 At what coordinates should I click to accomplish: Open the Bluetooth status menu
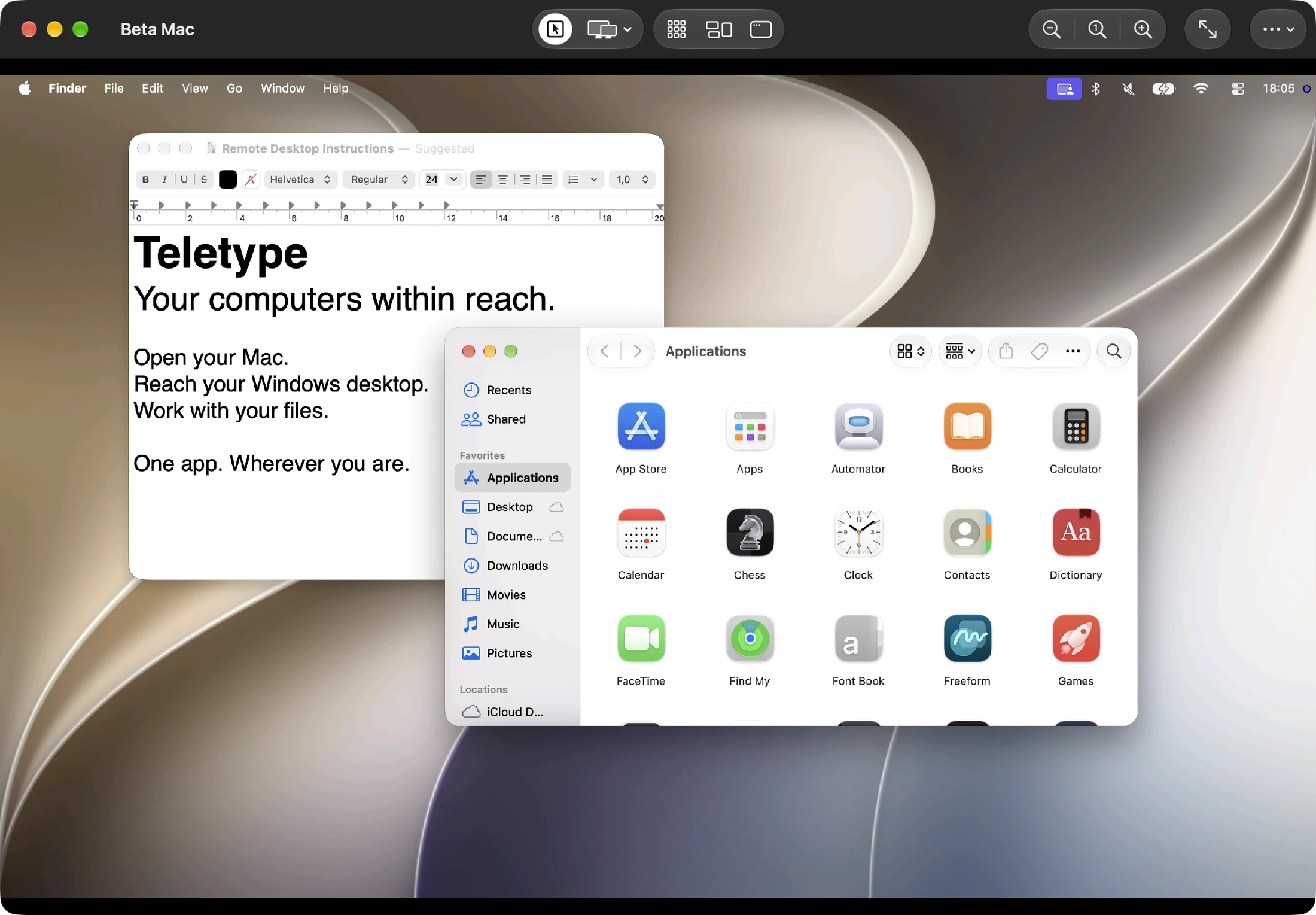(1095, 89)
